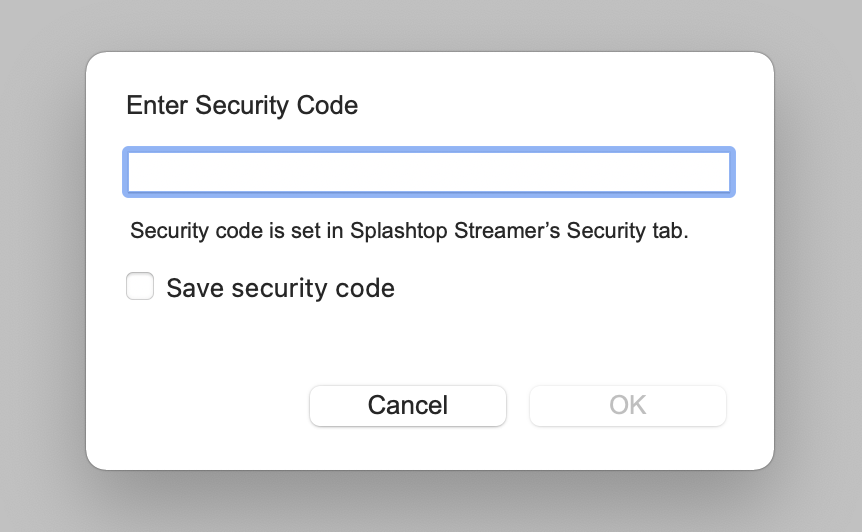The image size is (862, 532).
Task: Click the dialog title text
Action: [242, 105]
